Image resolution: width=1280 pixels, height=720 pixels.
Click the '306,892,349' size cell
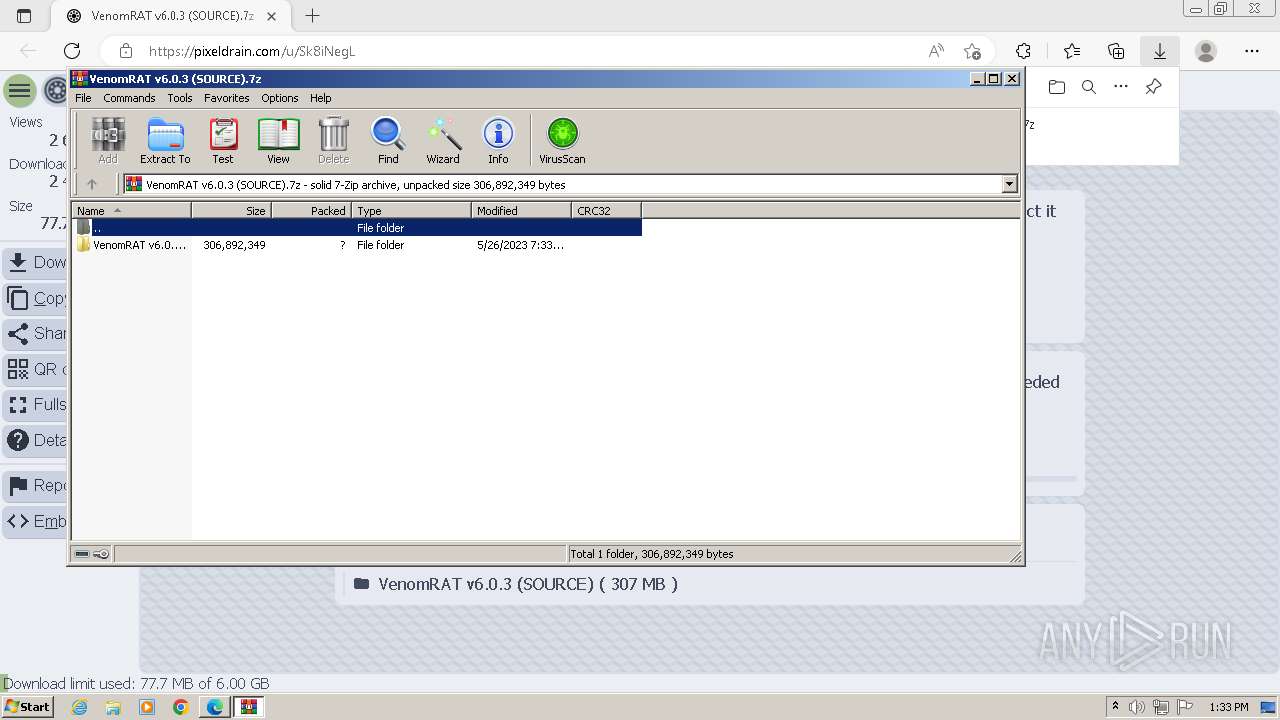pyautogui.click(x=234, y=245)
